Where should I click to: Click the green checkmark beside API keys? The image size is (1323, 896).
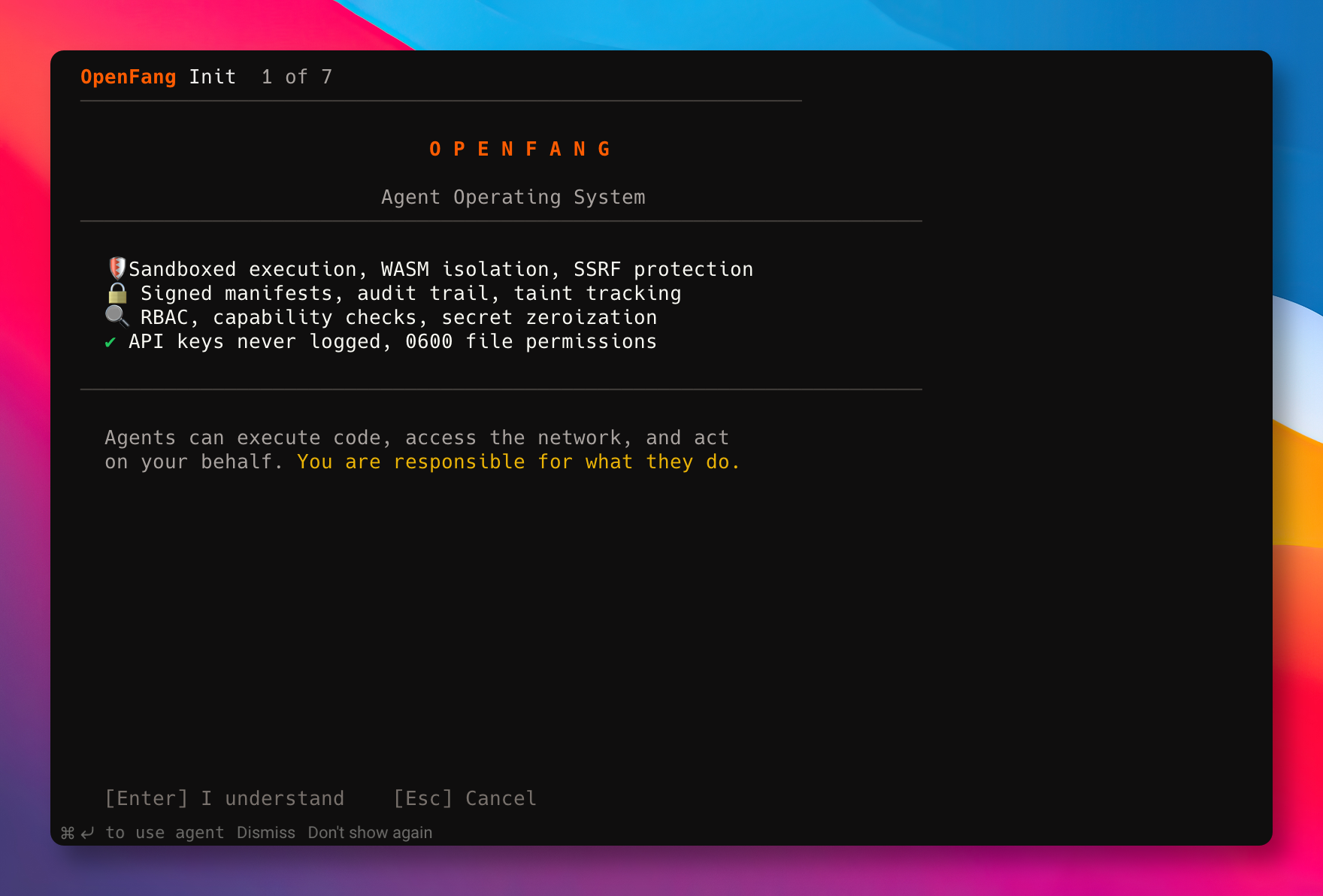[111, 342]
